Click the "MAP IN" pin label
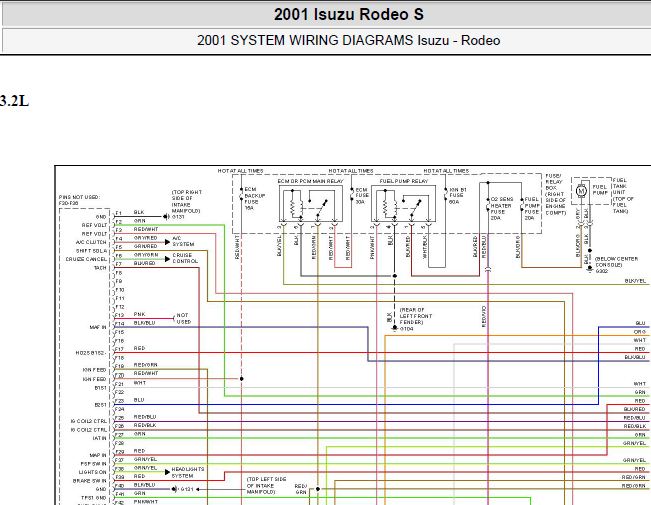Screen dimensions: 651x505 (98, 455)
